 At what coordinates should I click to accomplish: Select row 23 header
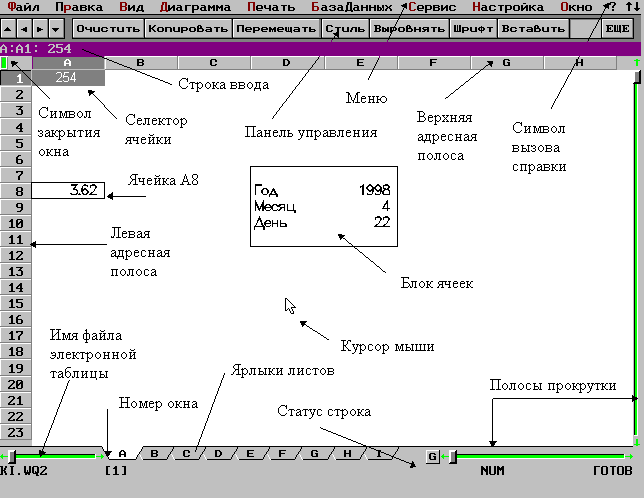[16, 432]
